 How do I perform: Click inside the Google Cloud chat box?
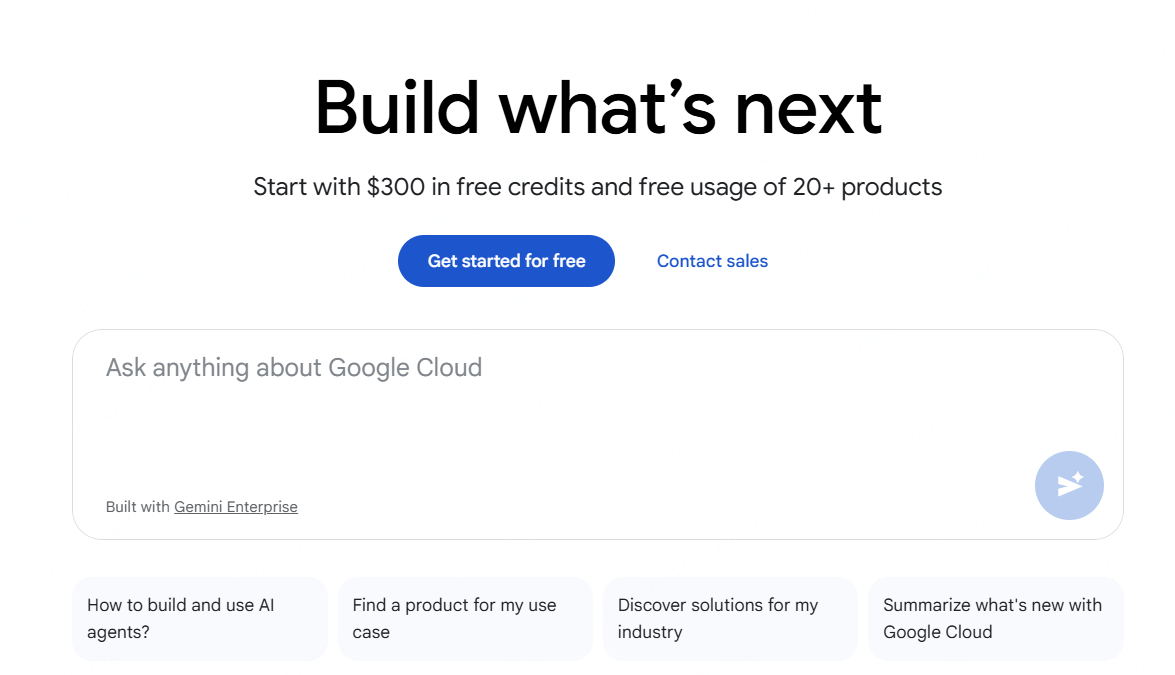click(x=500, y=400)
